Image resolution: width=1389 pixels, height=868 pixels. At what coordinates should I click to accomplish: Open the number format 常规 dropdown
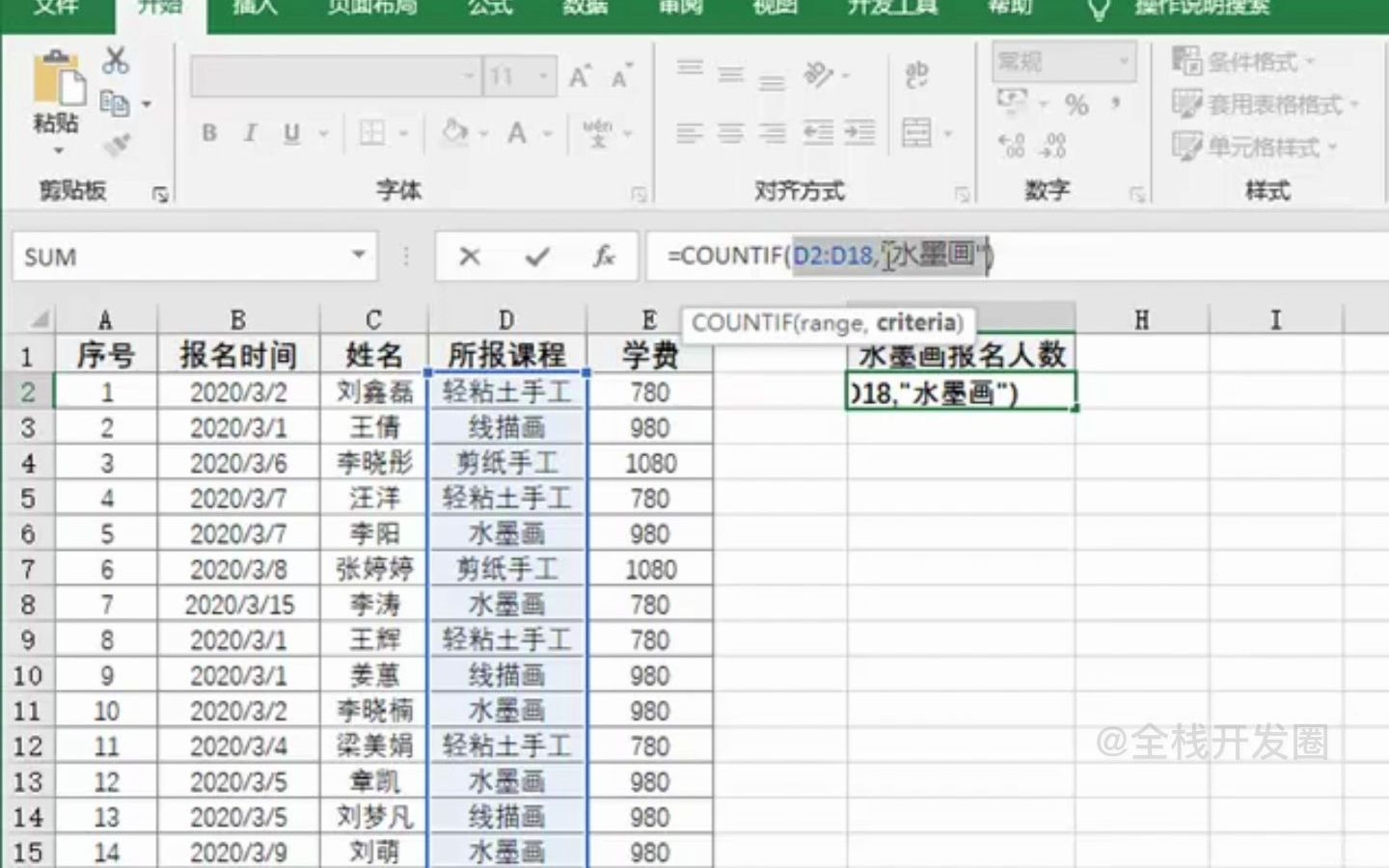[1124, 62]
